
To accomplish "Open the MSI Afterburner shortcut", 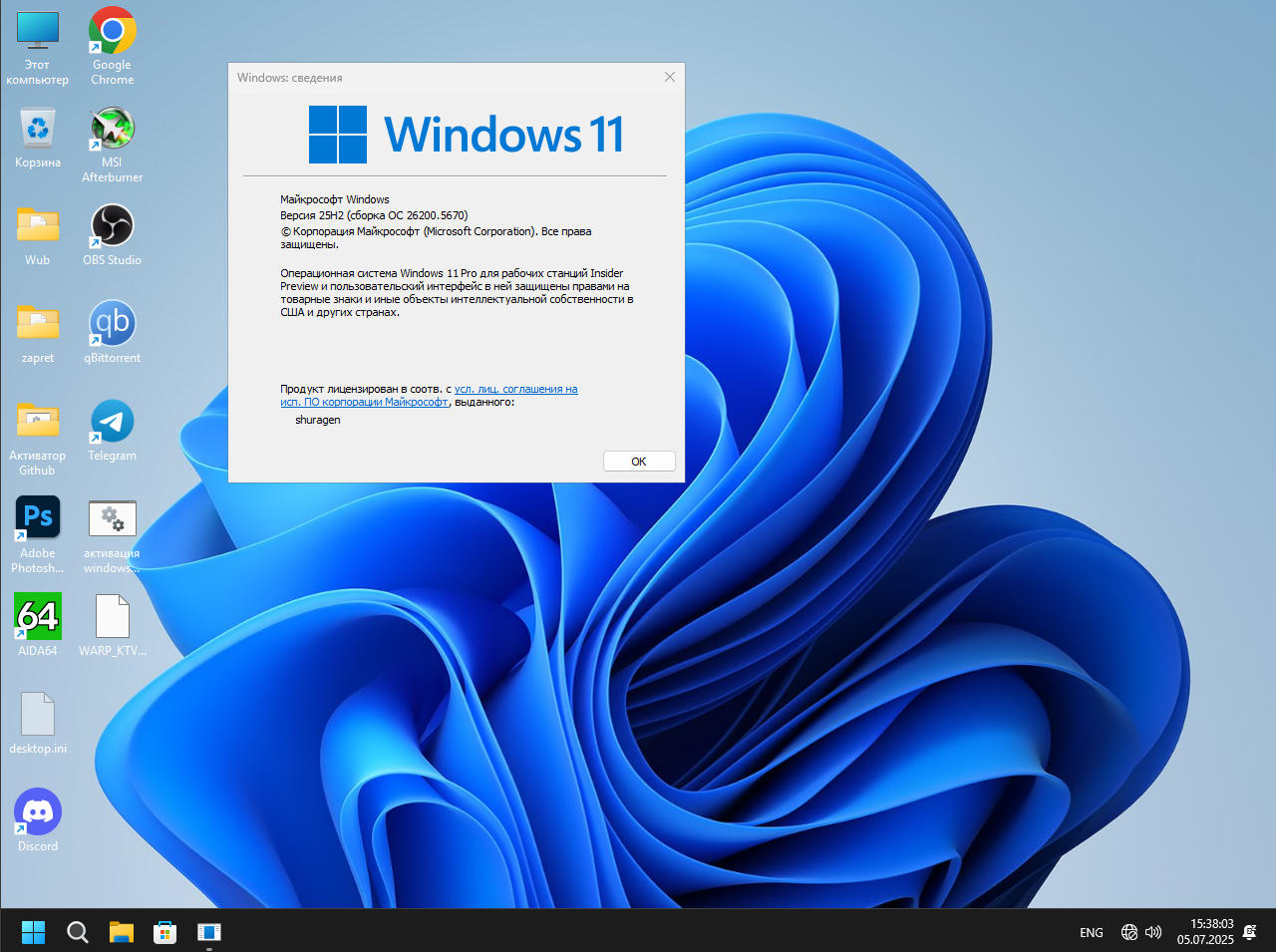I will click(112, 145).
